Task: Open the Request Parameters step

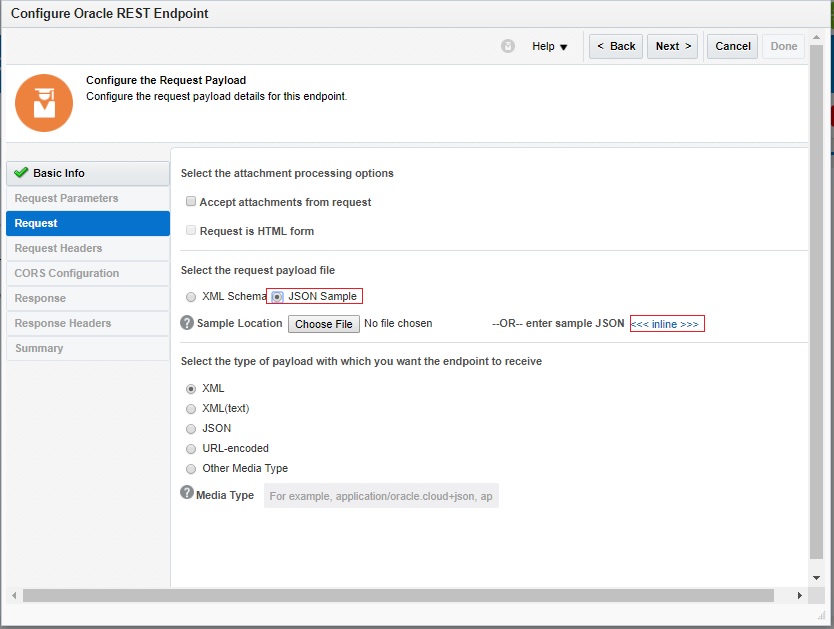Action: [x=88, y=198]
